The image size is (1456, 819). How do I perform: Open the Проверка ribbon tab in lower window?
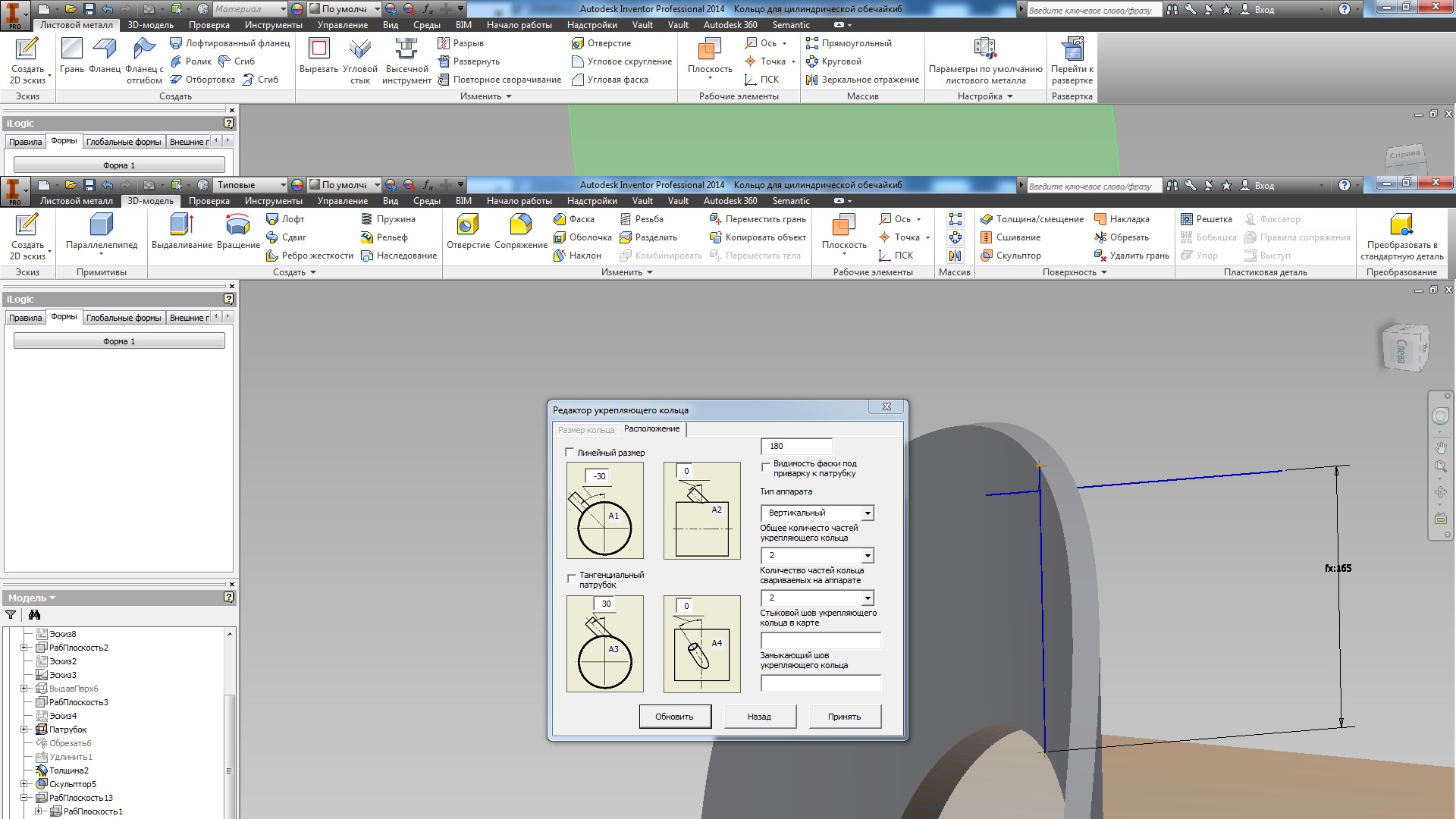[x=209, y=201]
